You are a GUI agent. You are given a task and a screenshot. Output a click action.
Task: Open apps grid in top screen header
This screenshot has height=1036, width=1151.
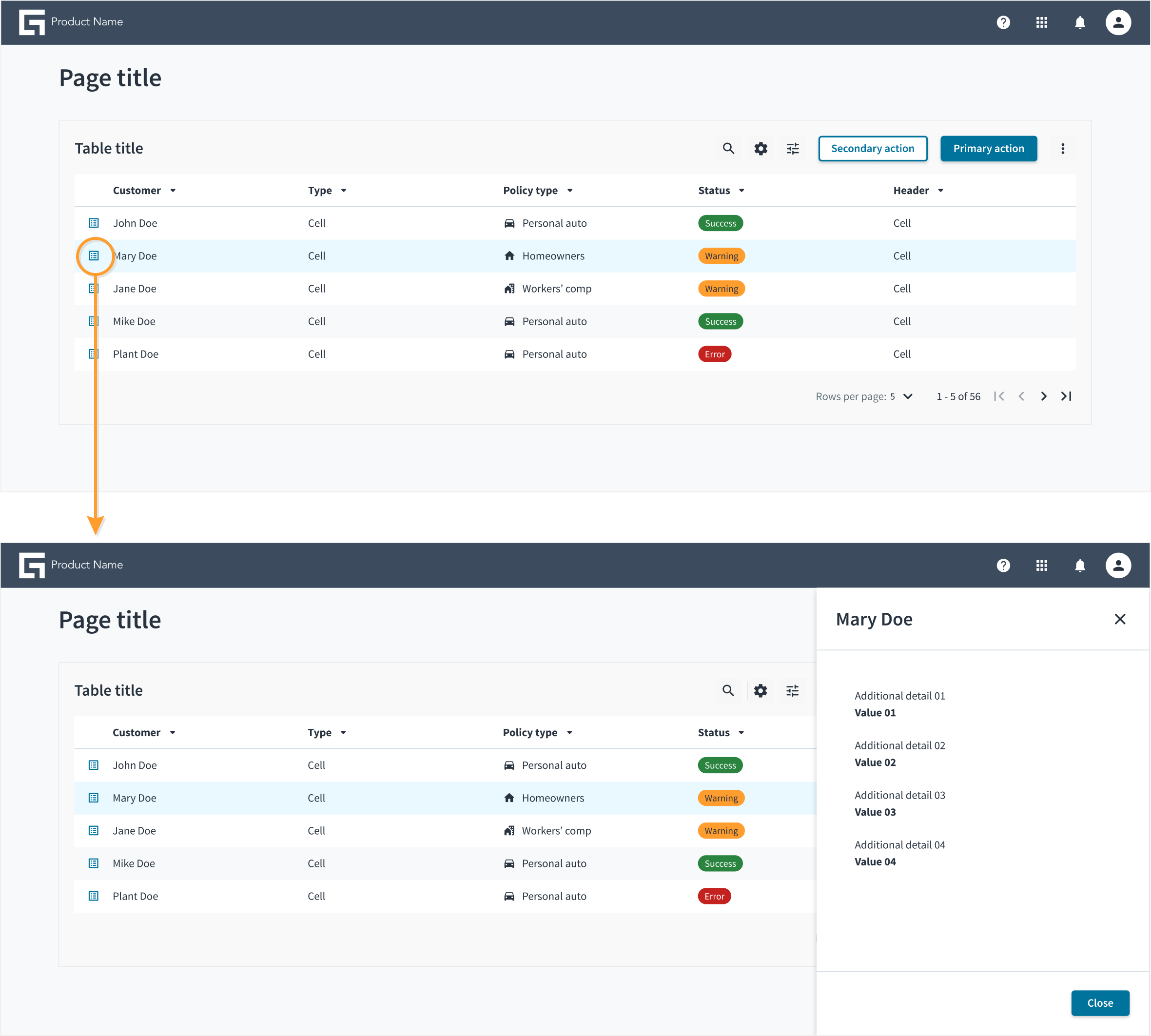click(x=1041, y=22)
